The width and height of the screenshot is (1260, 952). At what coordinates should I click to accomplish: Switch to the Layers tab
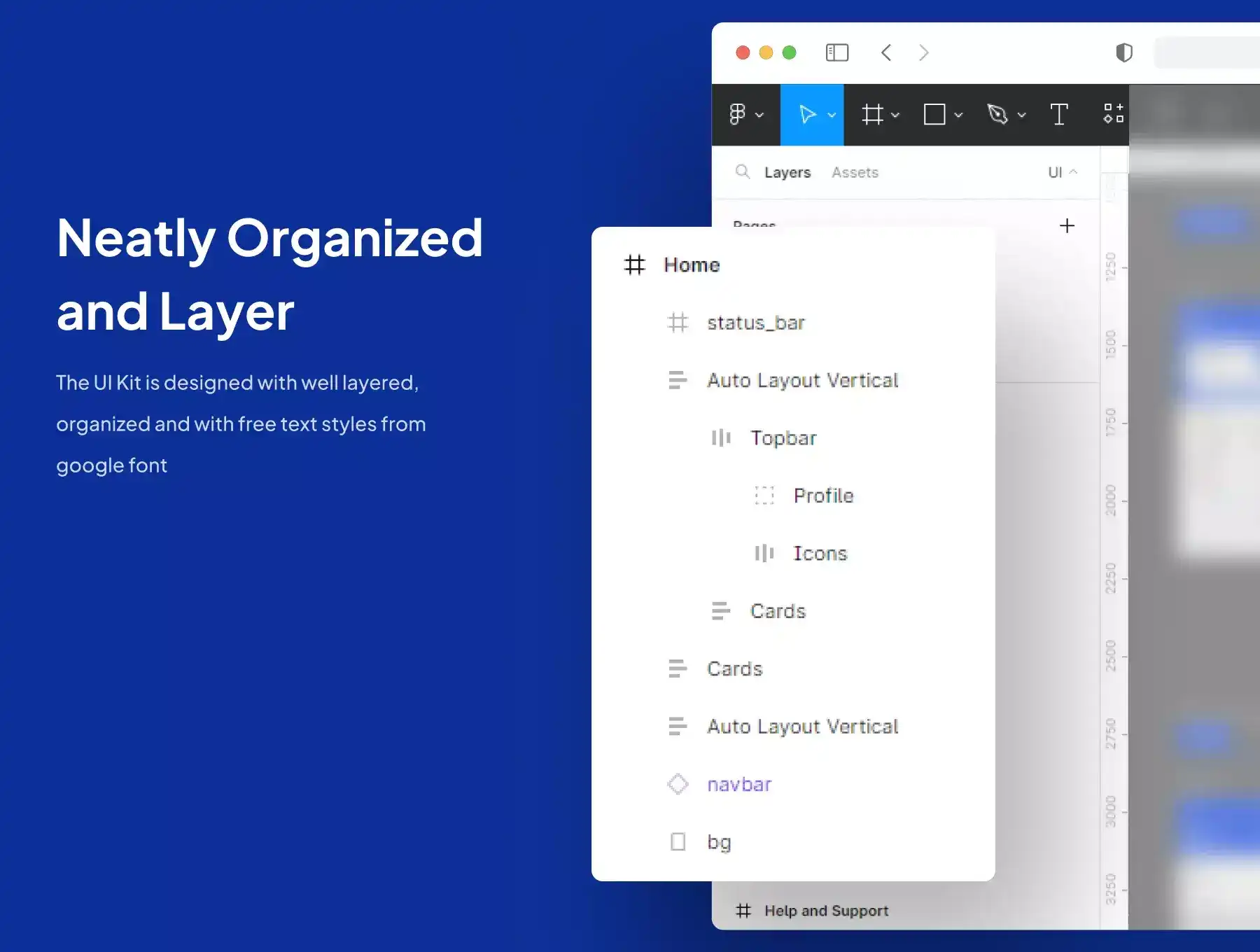tap(787, 172)
